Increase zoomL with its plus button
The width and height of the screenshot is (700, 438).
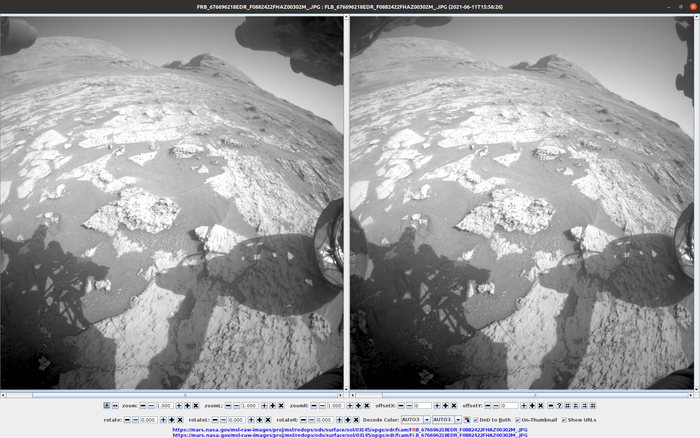coord(264,406)
